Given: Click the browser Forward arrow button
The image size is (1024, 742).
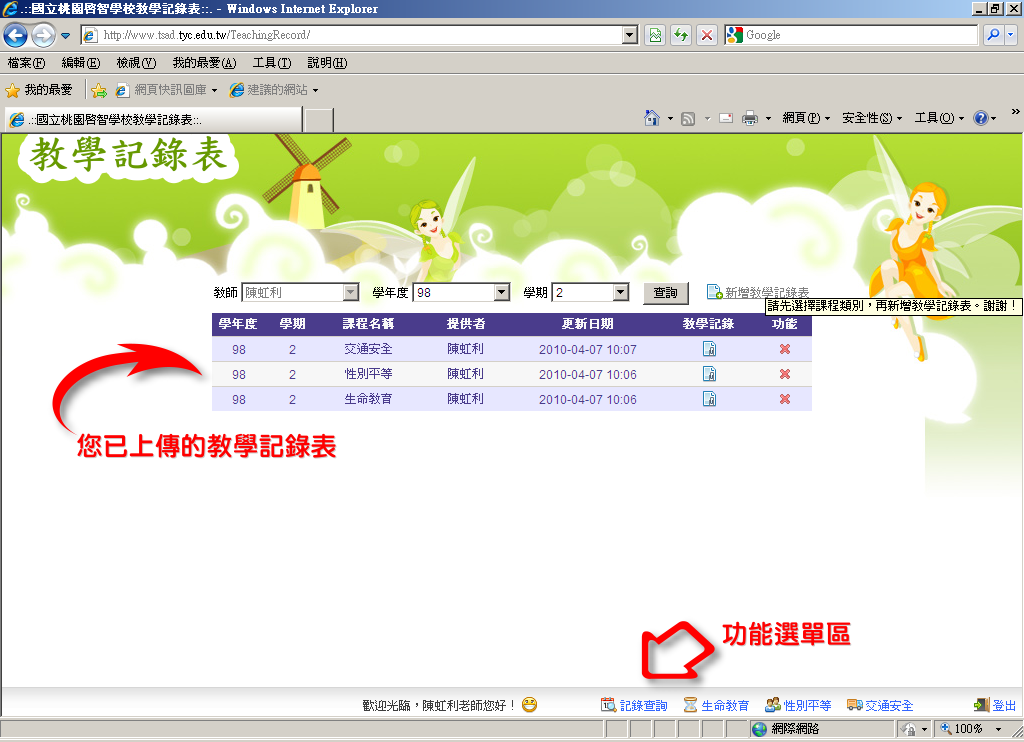Looking at the screenshot, I should coord(44,35).
